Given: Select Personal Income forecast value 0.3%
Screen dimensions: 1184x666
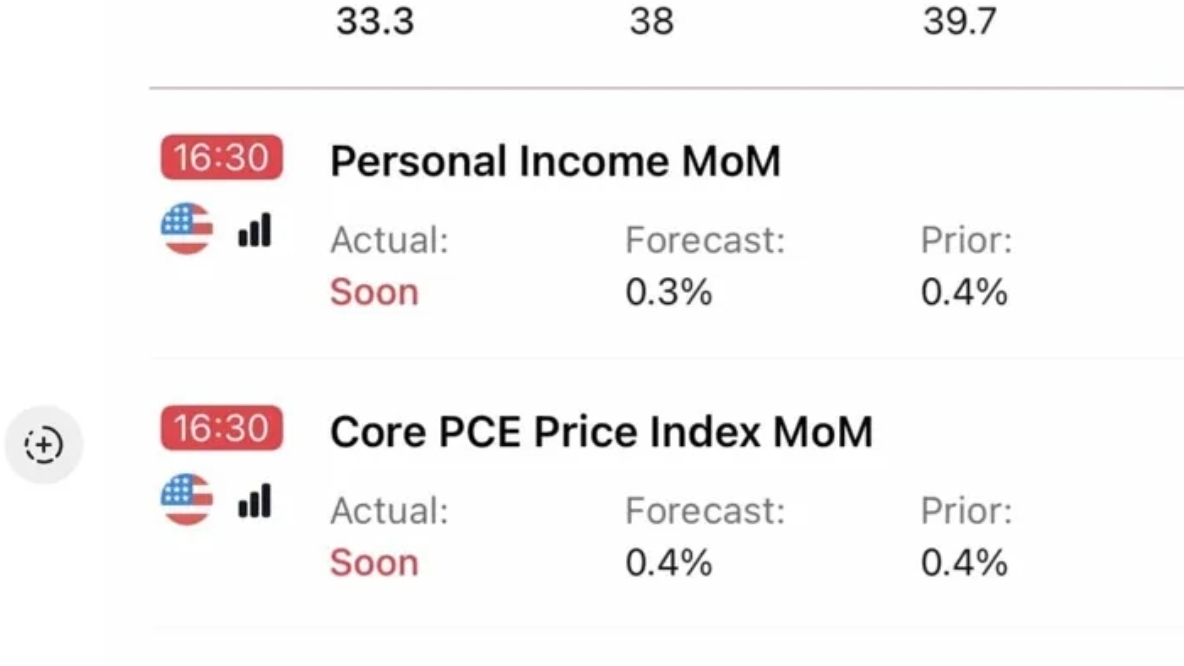Looking at the screenshot, I should pyautogui.click(x=668, y=293).
